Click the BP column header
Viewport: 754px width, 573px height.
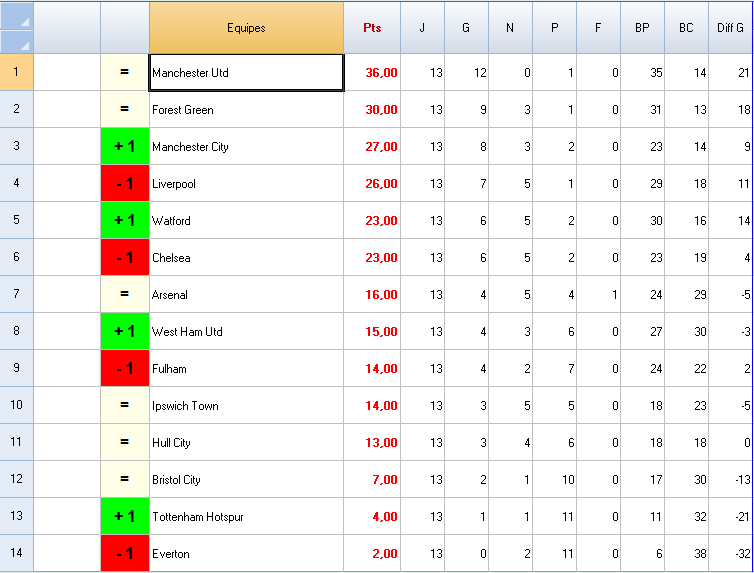642,28
